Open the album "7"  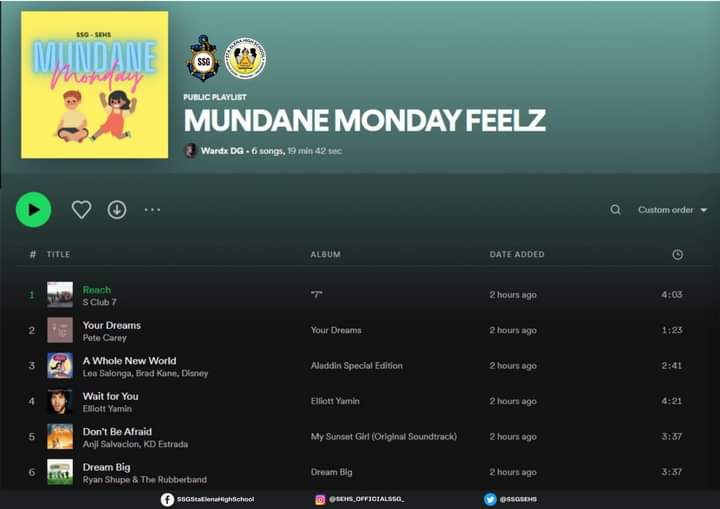[x=316, y=294]
